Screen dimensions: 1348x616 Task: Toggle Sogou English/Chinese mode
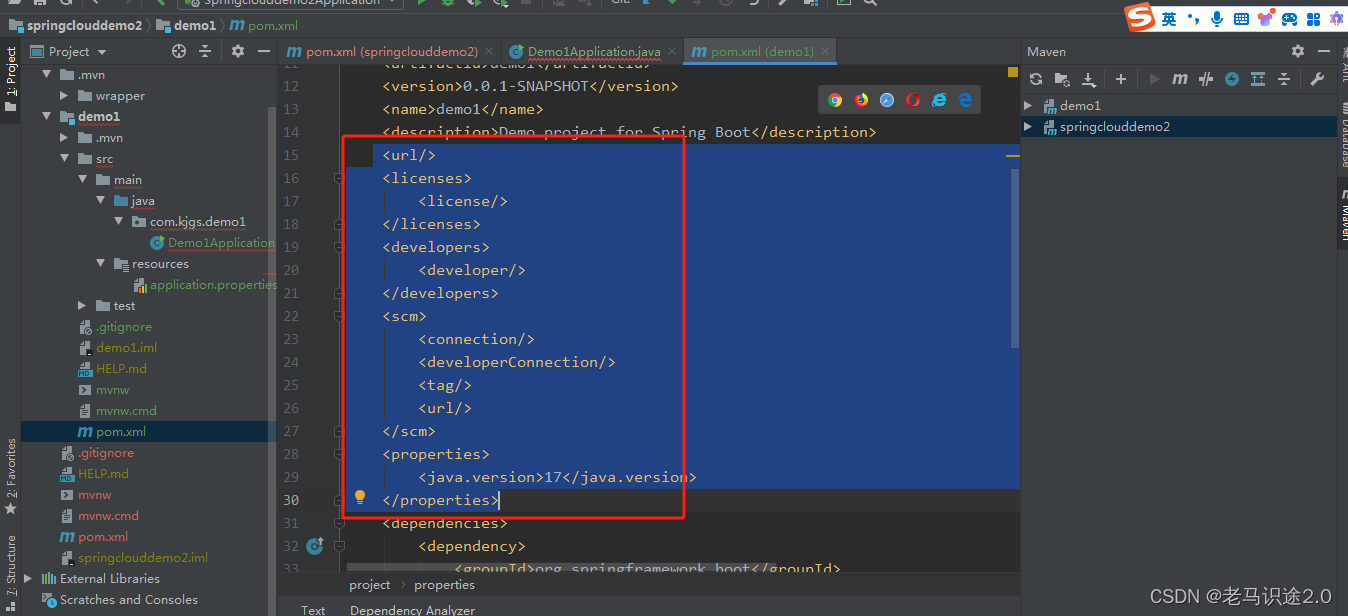pyautogui.click(x=1169, y=19)
